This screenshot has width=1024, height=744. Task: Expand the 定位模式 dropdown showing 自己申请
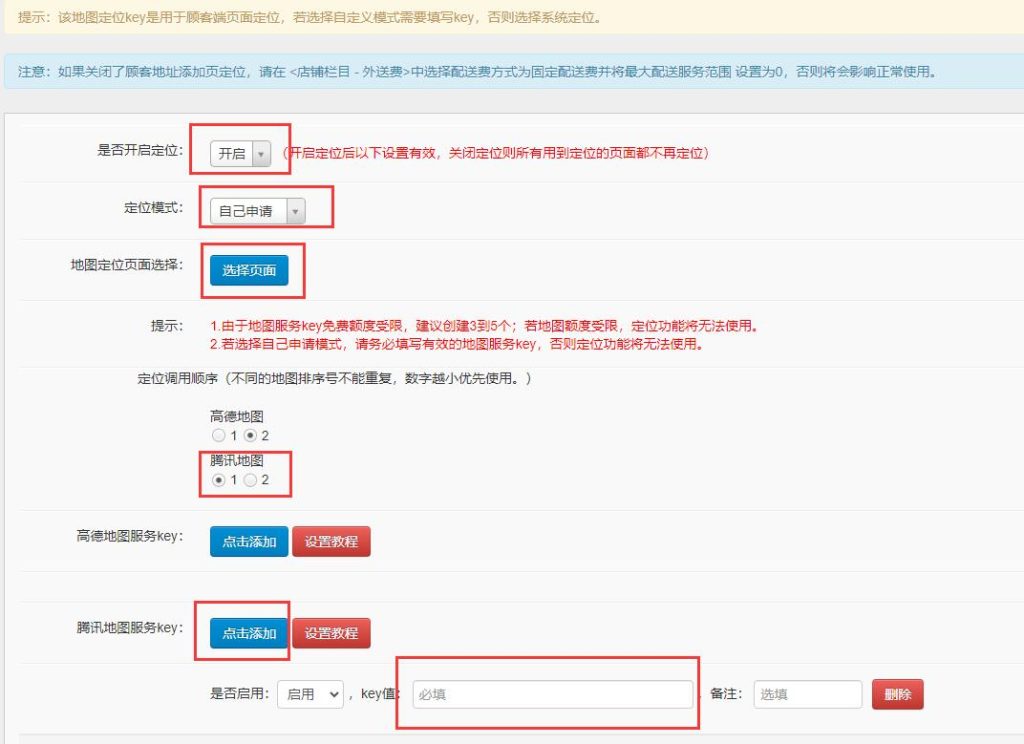pyautogui.click(x=257, y=212)
